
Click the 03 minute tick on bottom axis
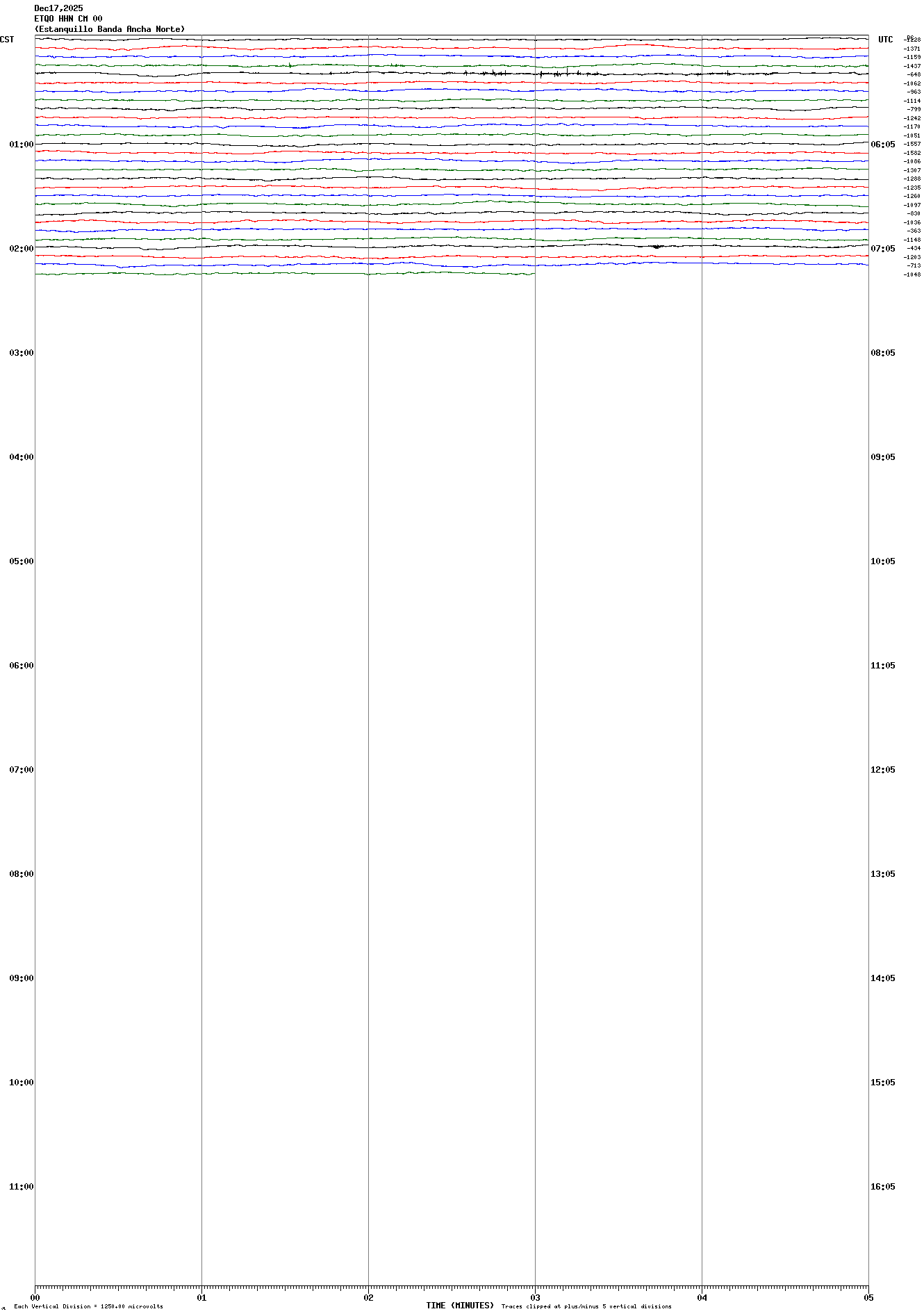(x=535, y=1297)
